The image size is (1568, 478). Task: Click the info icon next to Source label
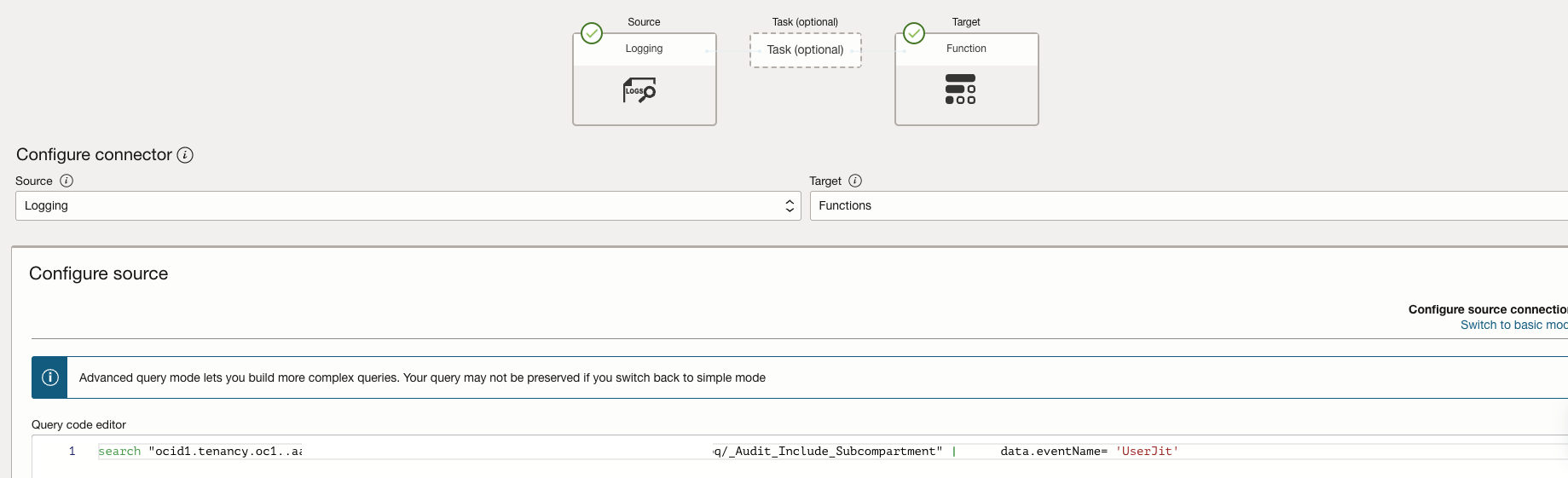coord(67,181)
